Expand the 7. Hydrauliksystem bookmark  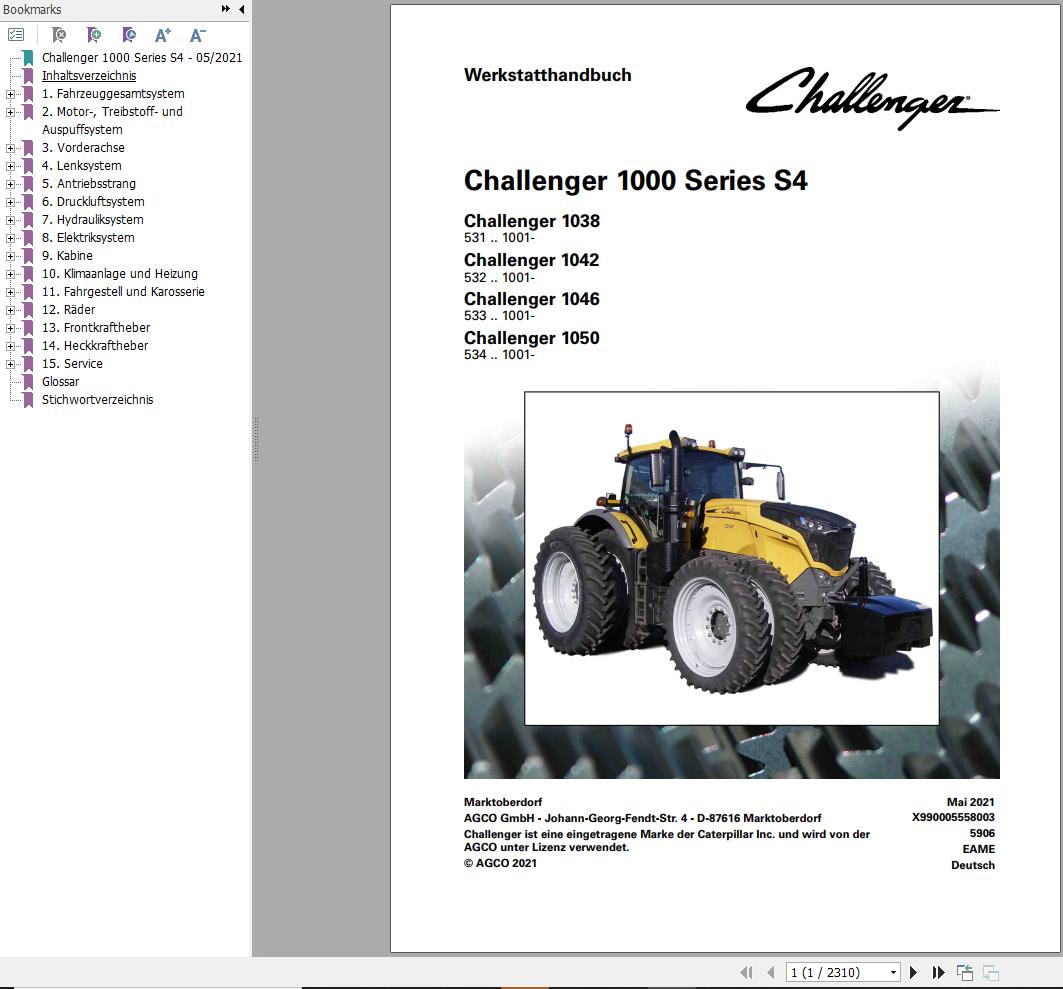(x=10, y=220)
